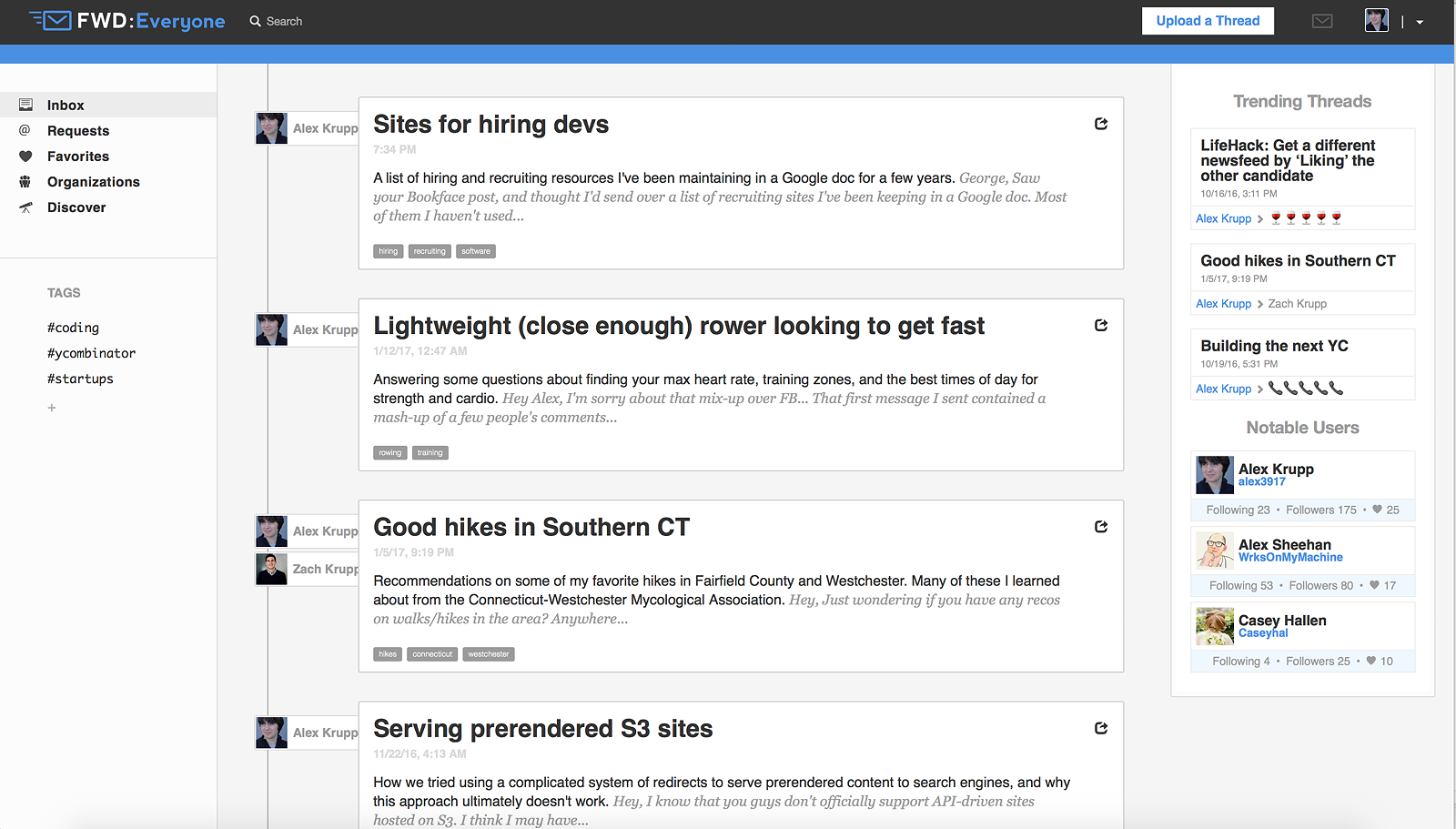Click Zach Krupp avatar beside hikes thread
Image resolution: width=1456 pixels, height=829 pixels.
click(x=271, y=569)
